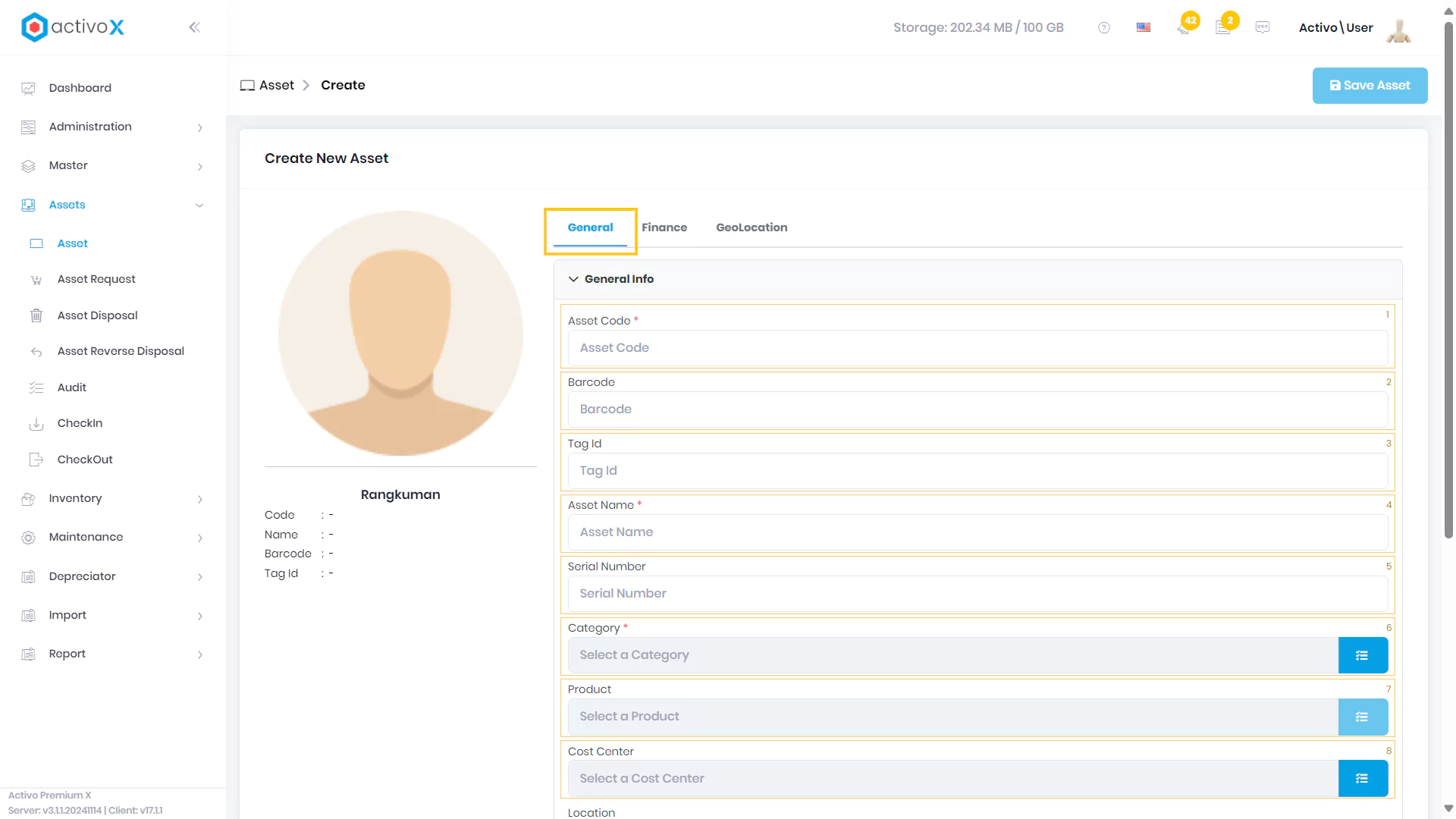1456x819 pixels.
Task: Click the Serial Number input field
Action: [x=977, y=594]
